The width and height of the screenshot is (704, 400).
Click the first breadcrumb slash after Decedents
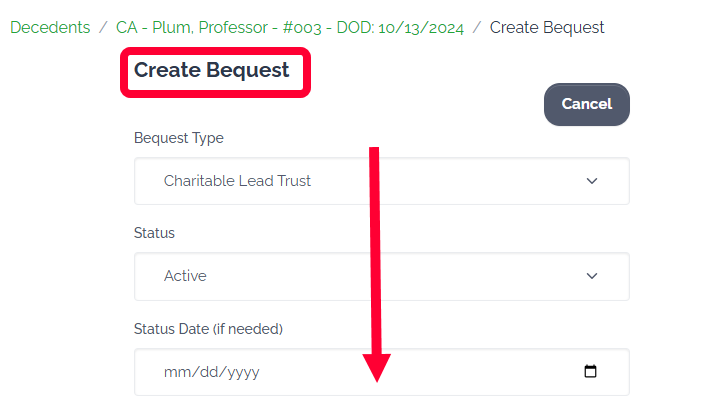[103, 28]
